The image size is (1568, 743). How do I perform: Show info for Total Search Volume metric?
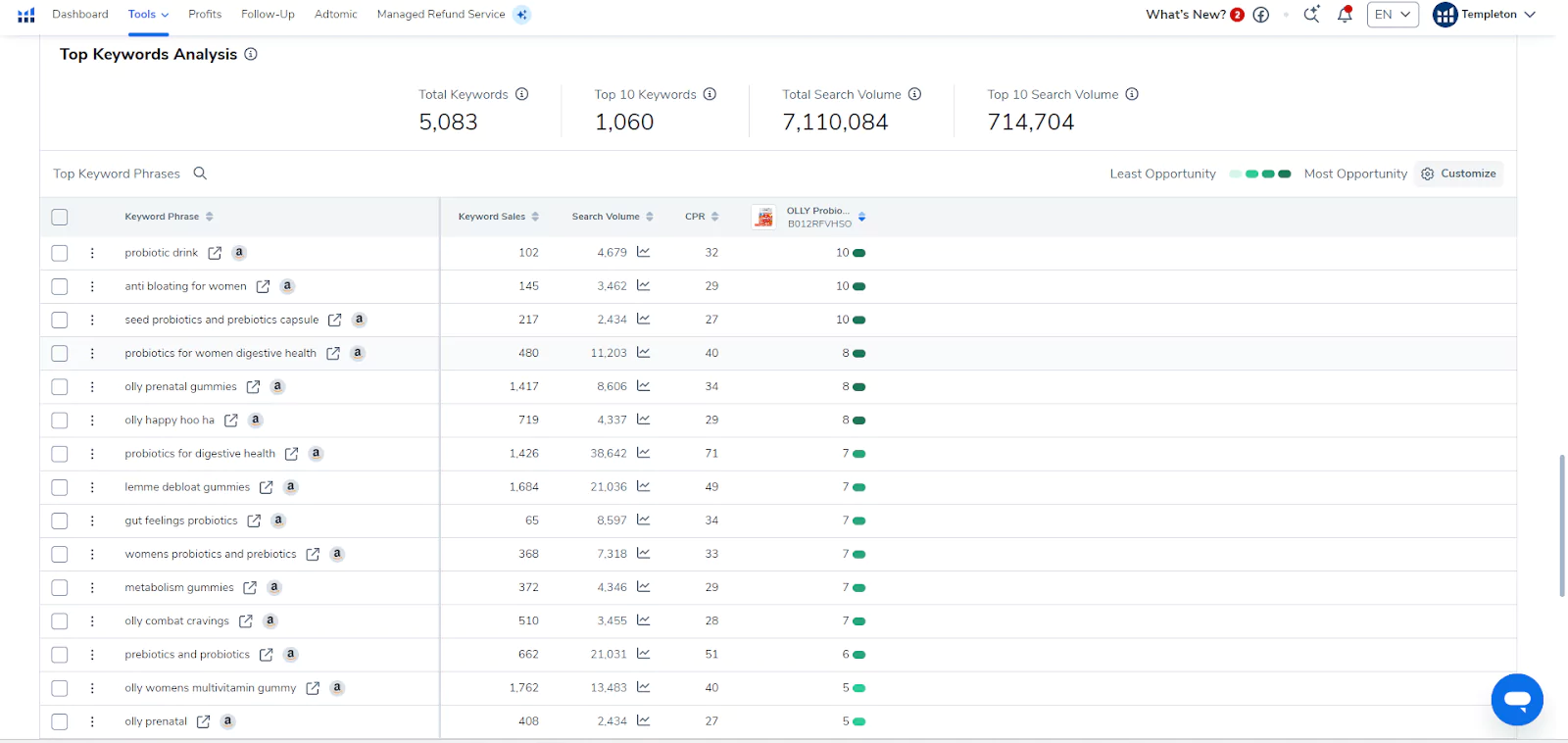[914, 94]
